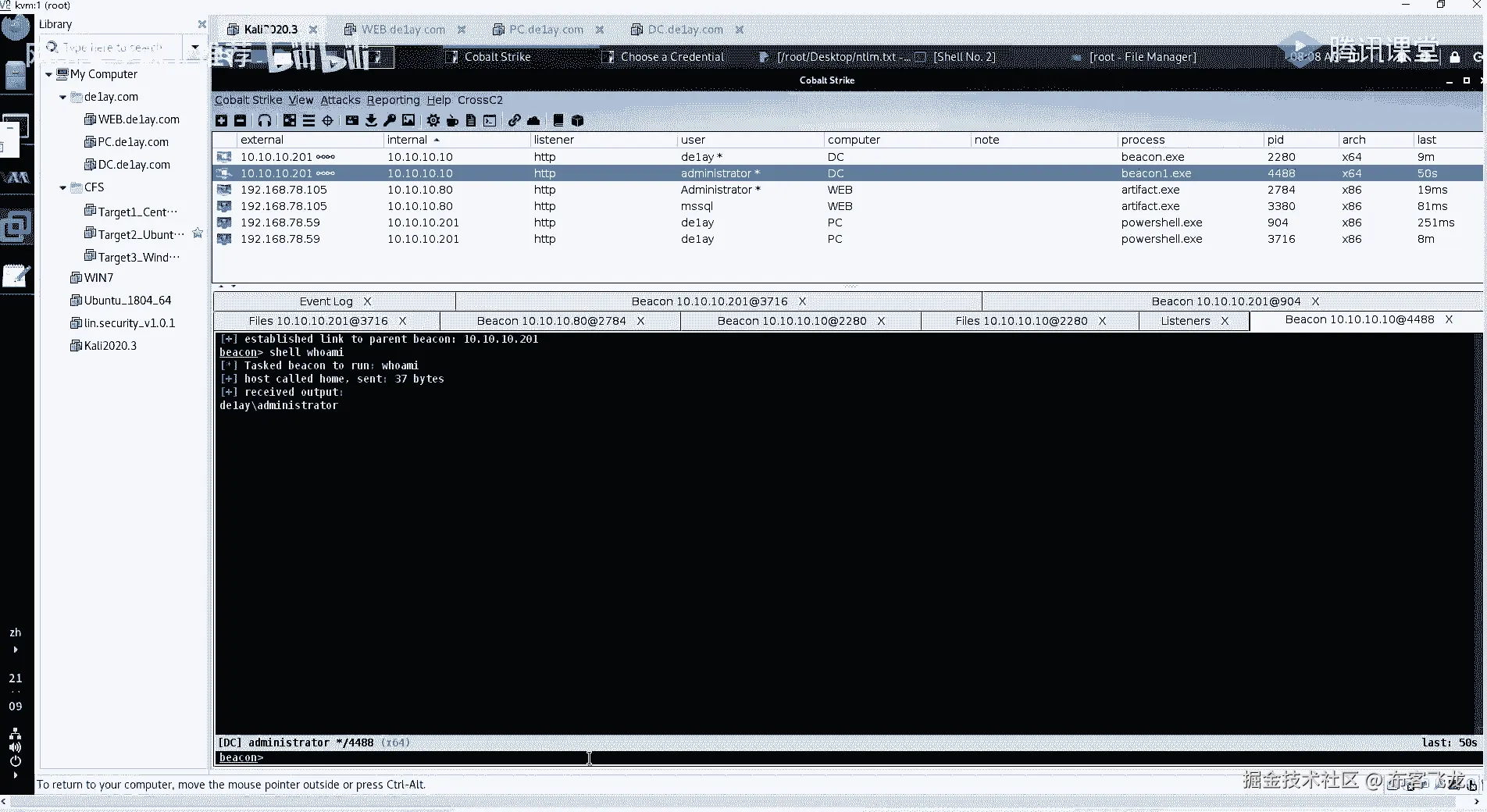Open the Reporting menu
1487x812 pixels.
pyautogui.click(x=394, y=100)
